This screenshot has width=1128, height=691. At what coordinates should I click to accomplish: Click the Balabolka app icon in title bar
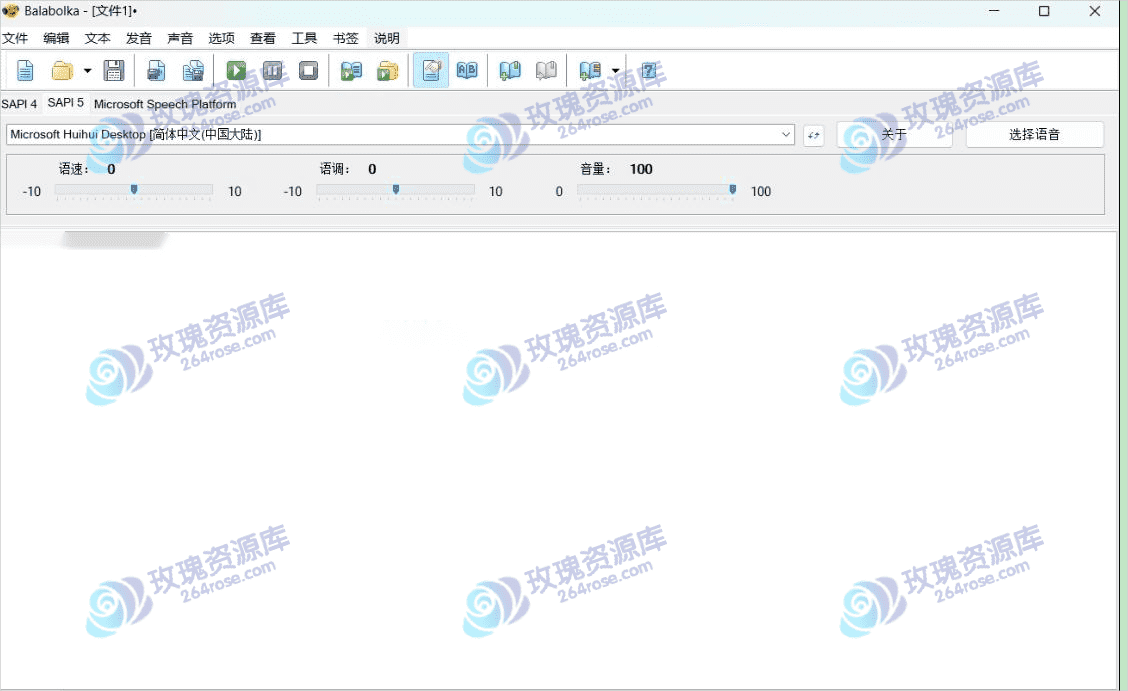pos(10,11)
